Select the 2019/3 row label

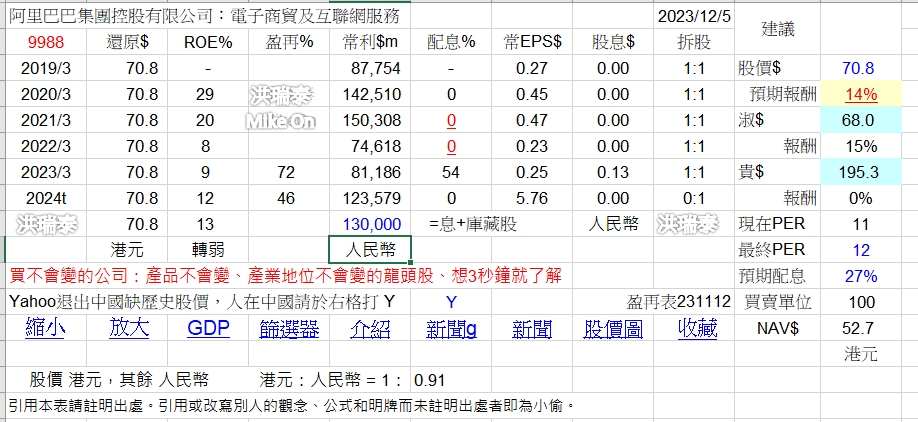pos(46,68)
